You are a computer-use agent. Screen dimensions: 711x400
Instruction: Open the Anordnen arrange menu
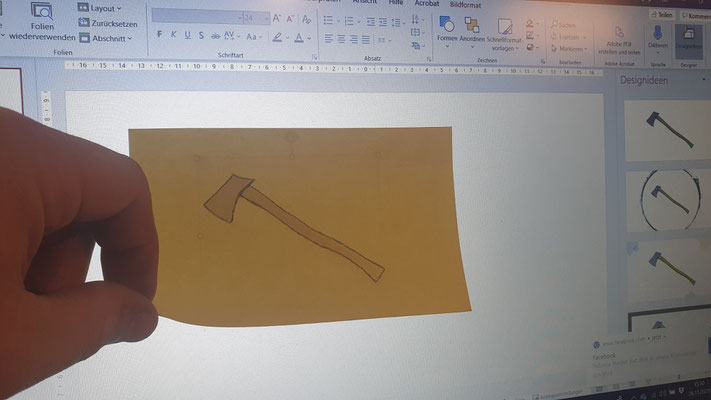tap(472, 32)
